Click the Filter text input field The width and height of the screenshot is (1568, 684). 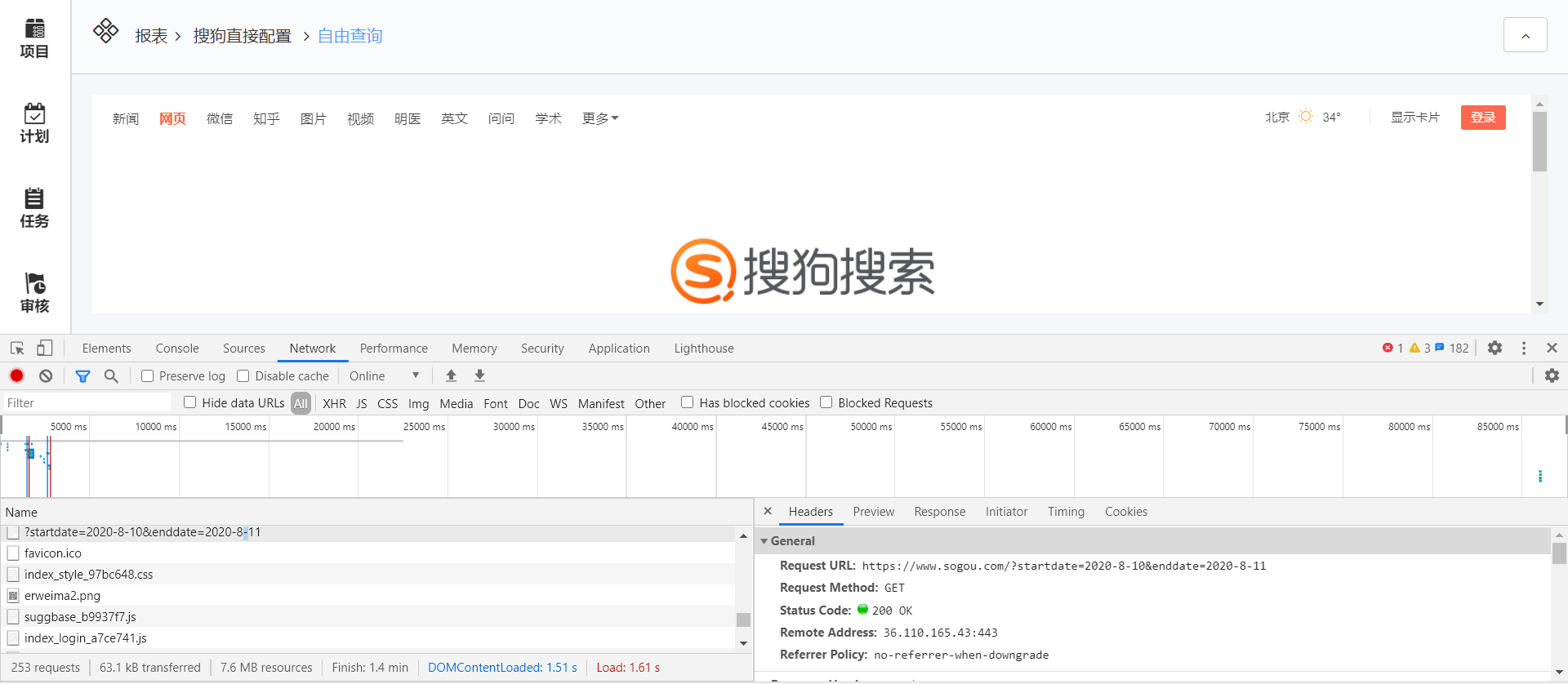[86, 403]
